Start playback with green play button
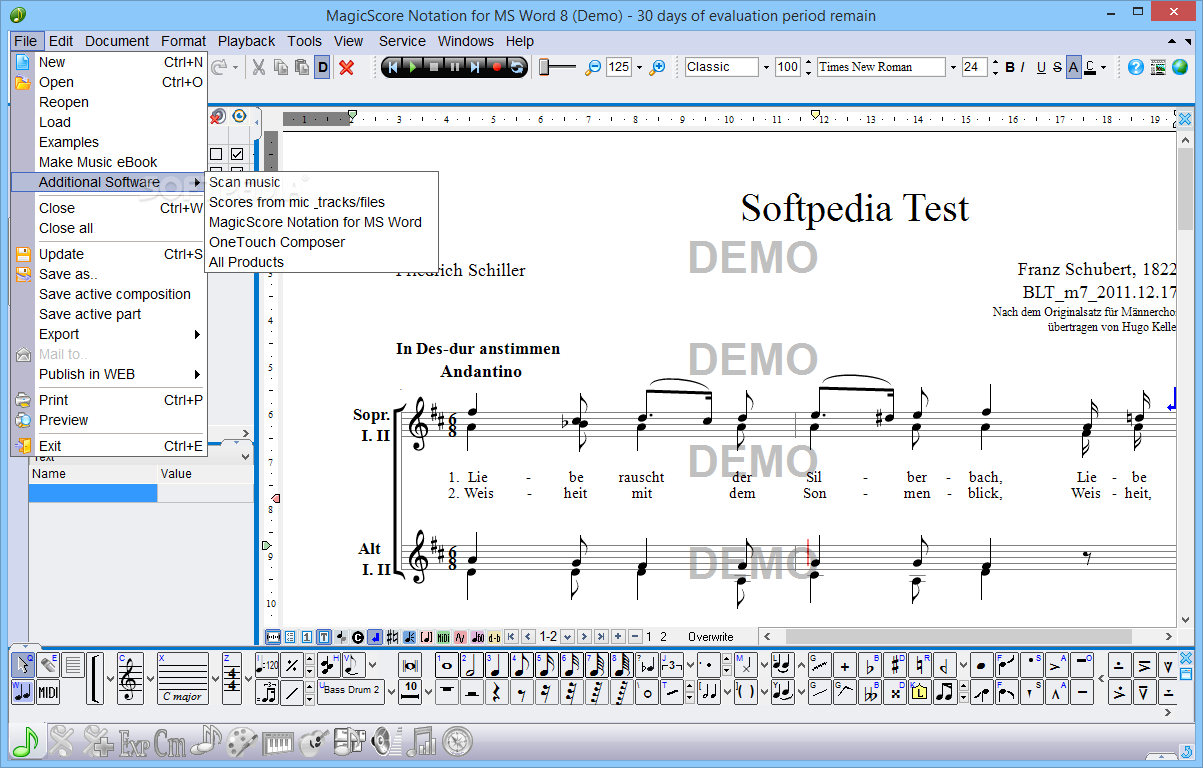Screen dimensions: 1203x768 pos(412,67)
